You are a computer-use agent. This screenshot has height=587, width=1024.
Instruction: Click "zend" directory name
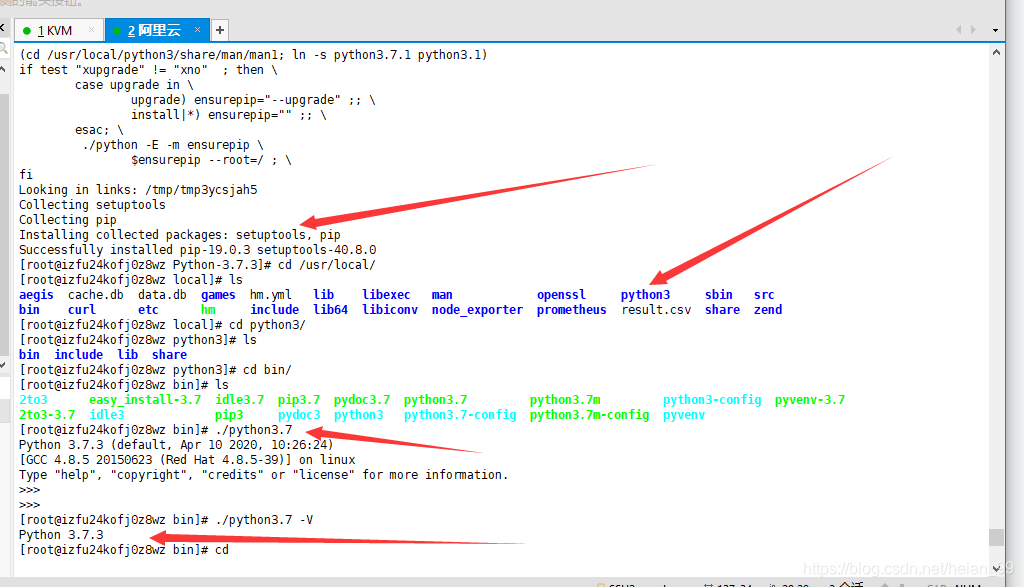pyautogui.click(x=768, y=310)
